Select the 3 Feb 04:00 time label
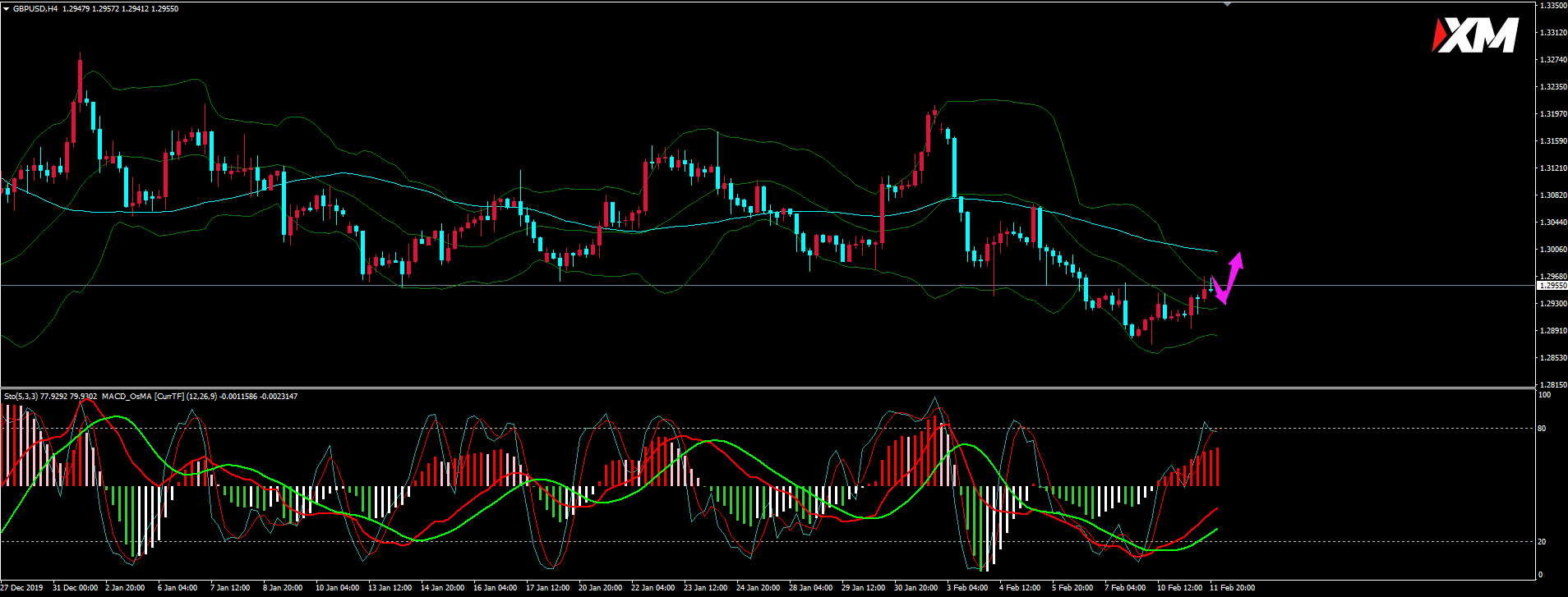The width and height of the screenshot is (1568, 597). pos(967,588)
